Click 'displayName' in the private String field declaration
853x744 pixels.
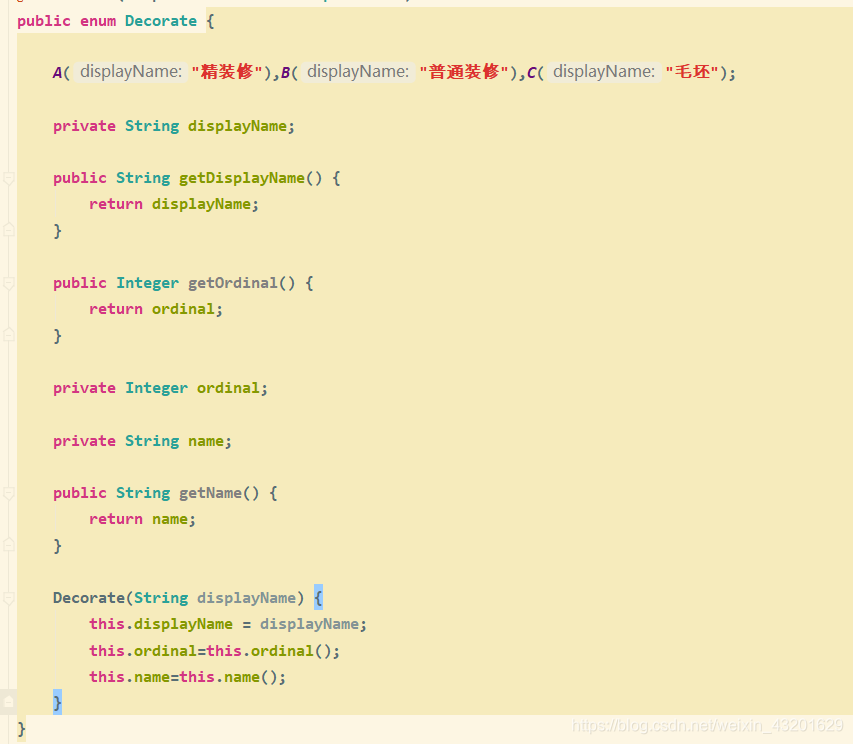(x=237, y=126)
